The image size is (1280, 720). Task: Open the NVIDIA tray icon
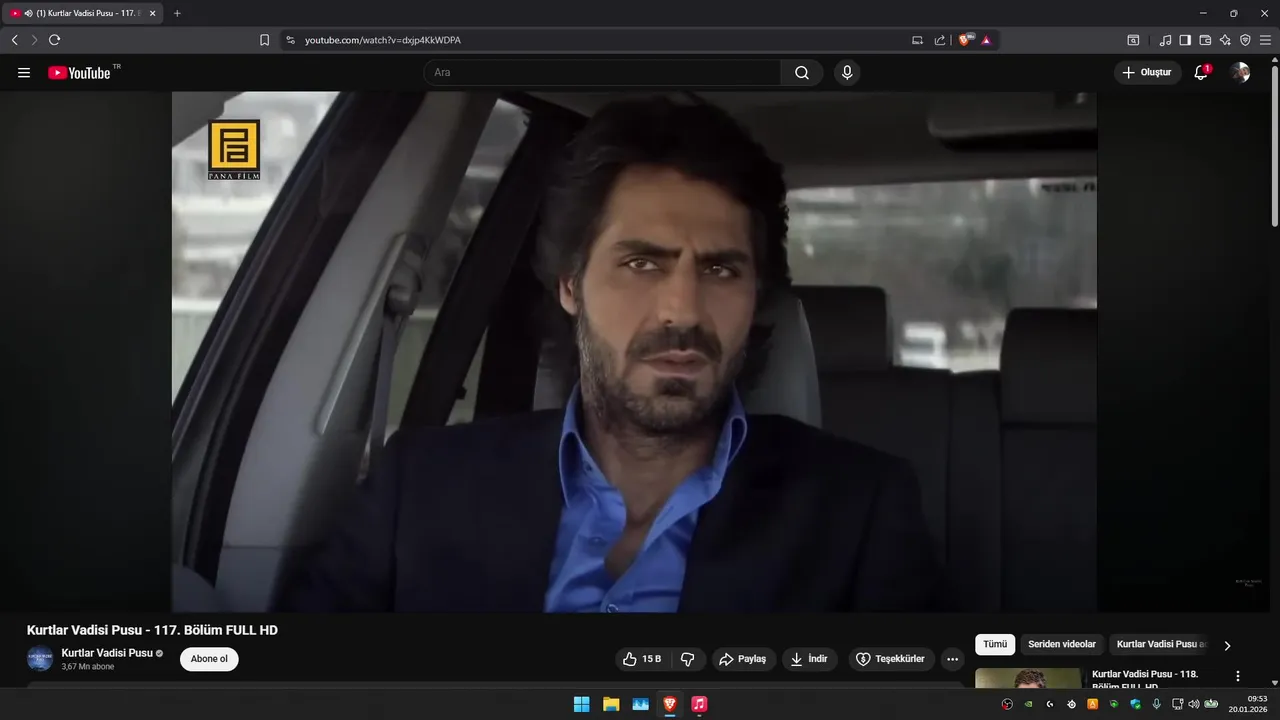click(x=1028, y=704)
